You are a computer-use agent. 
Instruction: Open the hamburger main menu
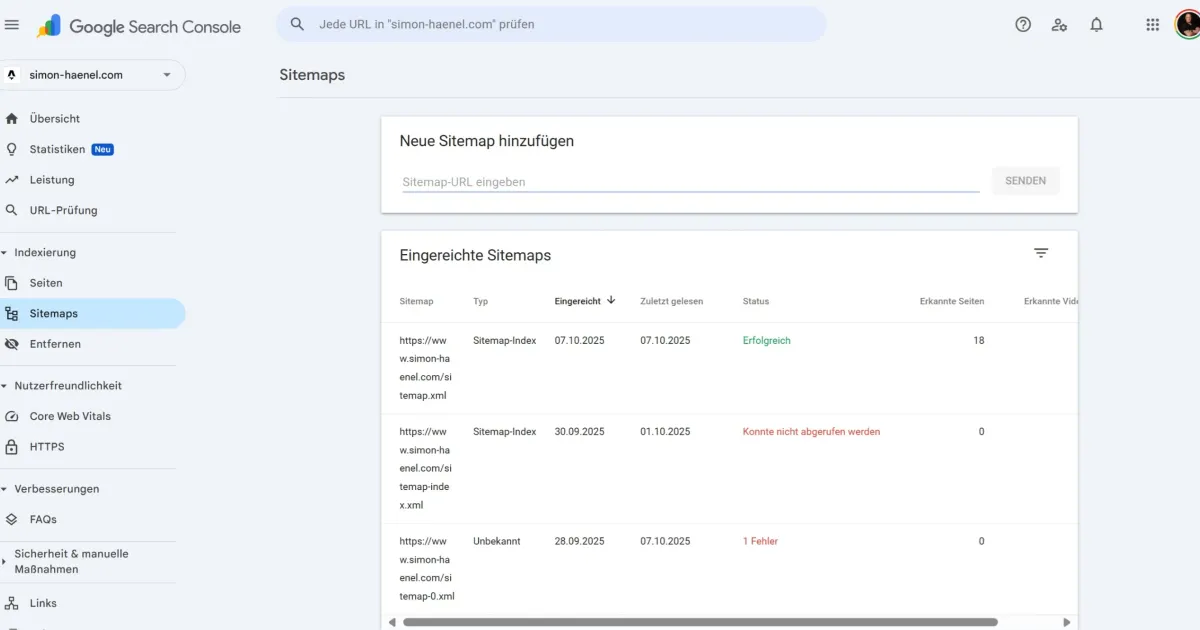[12, 25]
